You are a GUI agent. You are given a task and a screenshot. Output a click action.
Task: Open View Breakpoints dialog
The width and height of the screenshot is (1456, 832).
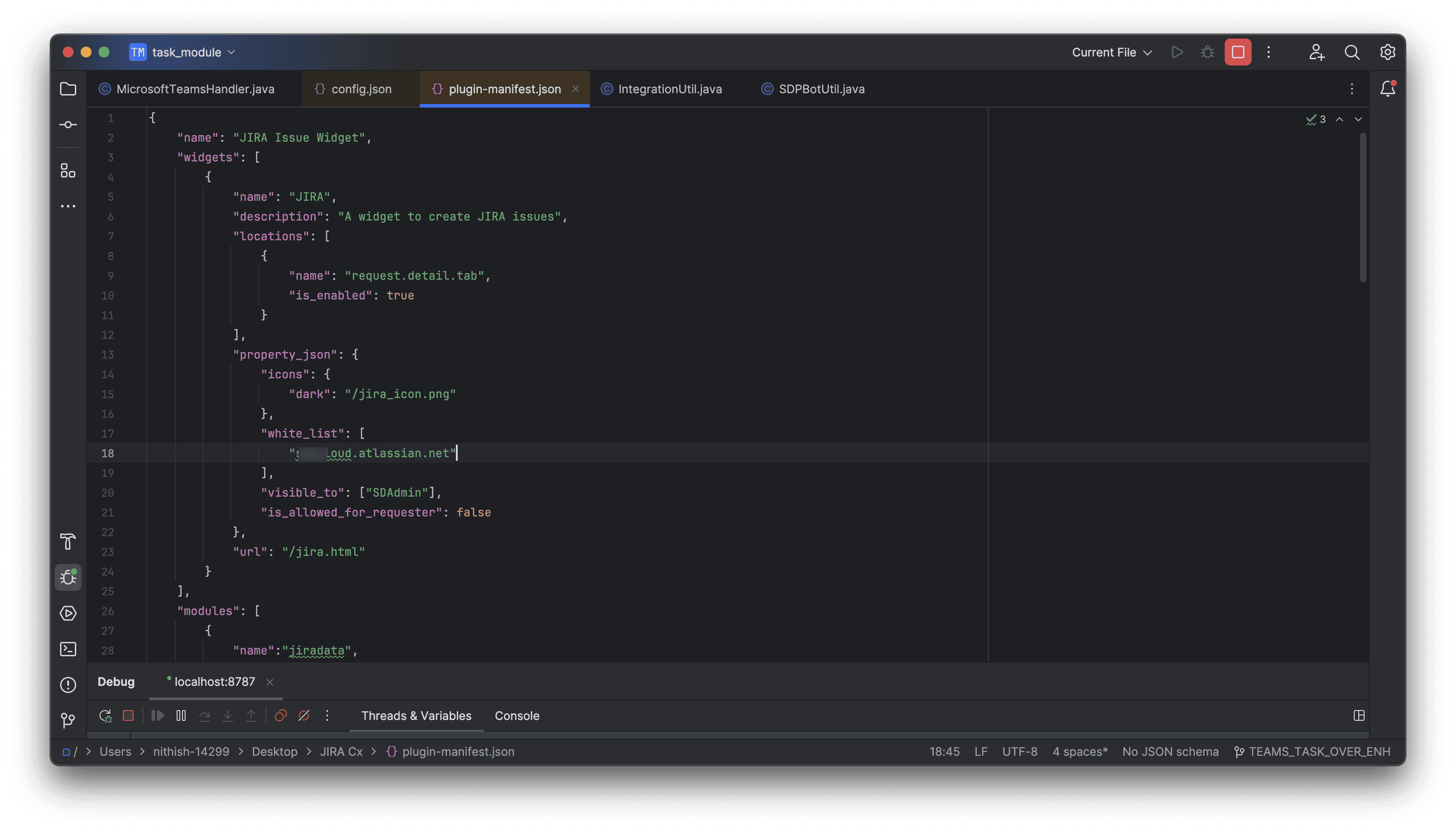point(281,715)
